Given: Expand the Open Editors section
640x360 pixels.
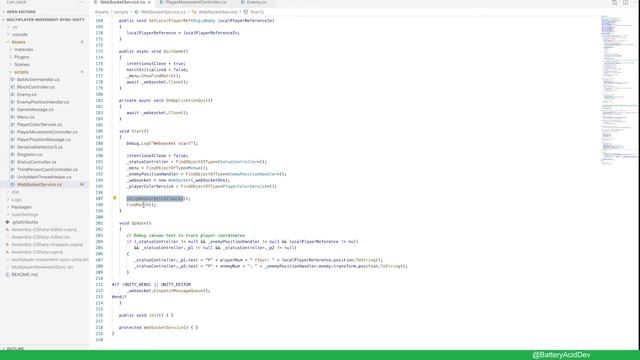Looking at the screenshot, I should tap(21, 12).
